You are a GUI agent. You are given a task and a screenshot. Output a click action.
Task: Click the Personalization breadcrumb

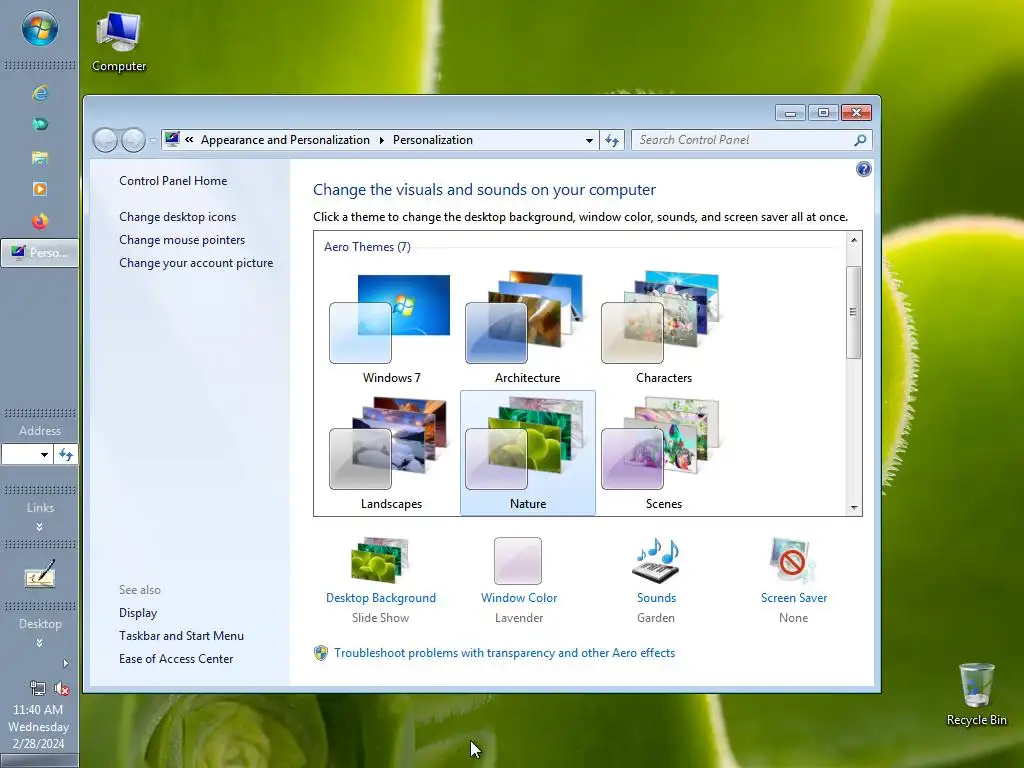click(432, 140)
